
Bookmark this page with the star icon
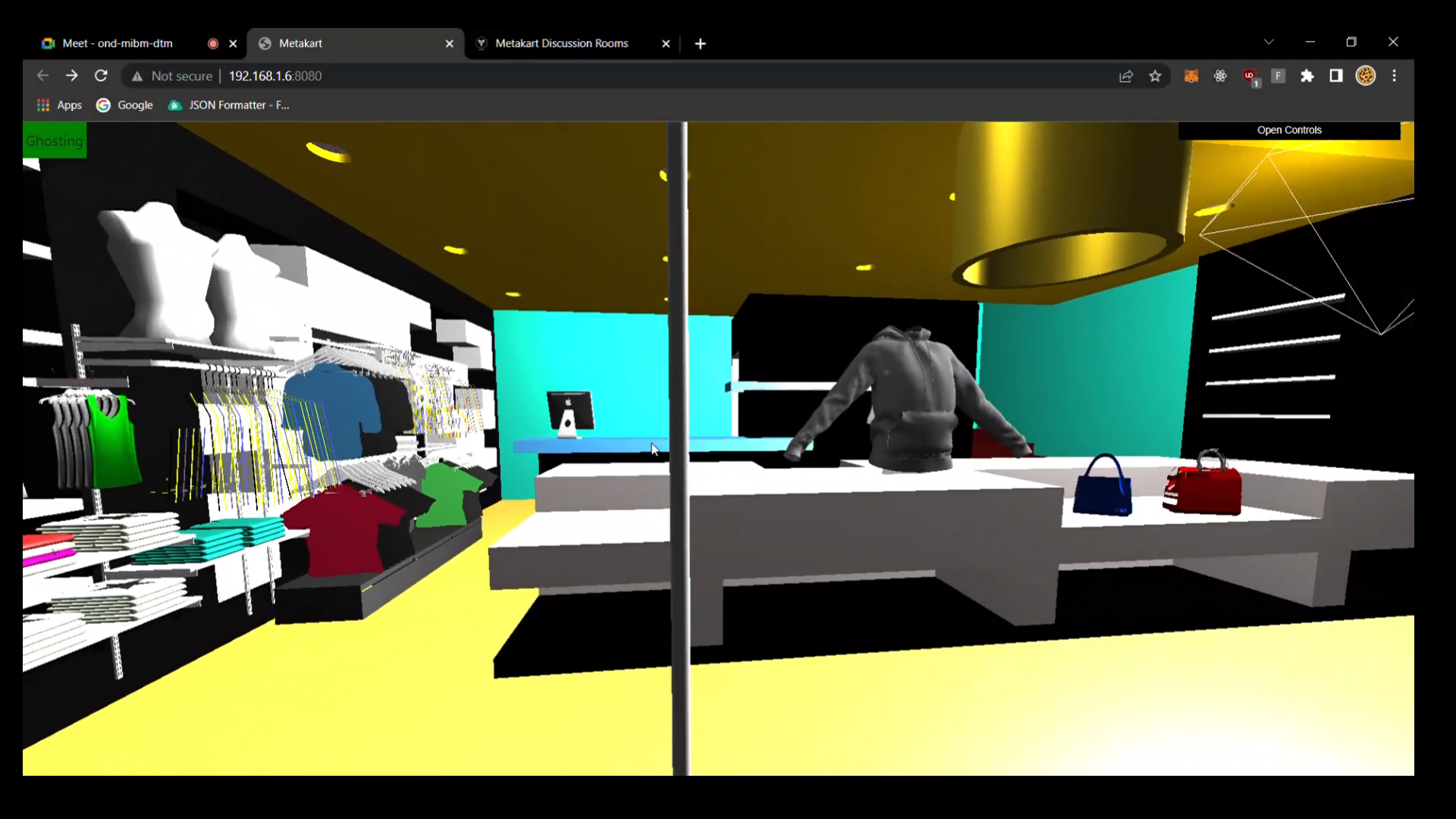coord(1155,76)
